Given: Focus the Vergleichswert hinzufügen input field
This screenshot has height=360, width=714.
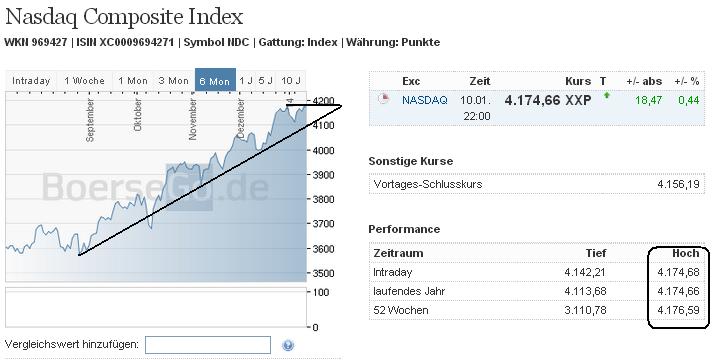Looking at the screenshot, I should pos(208,345).
